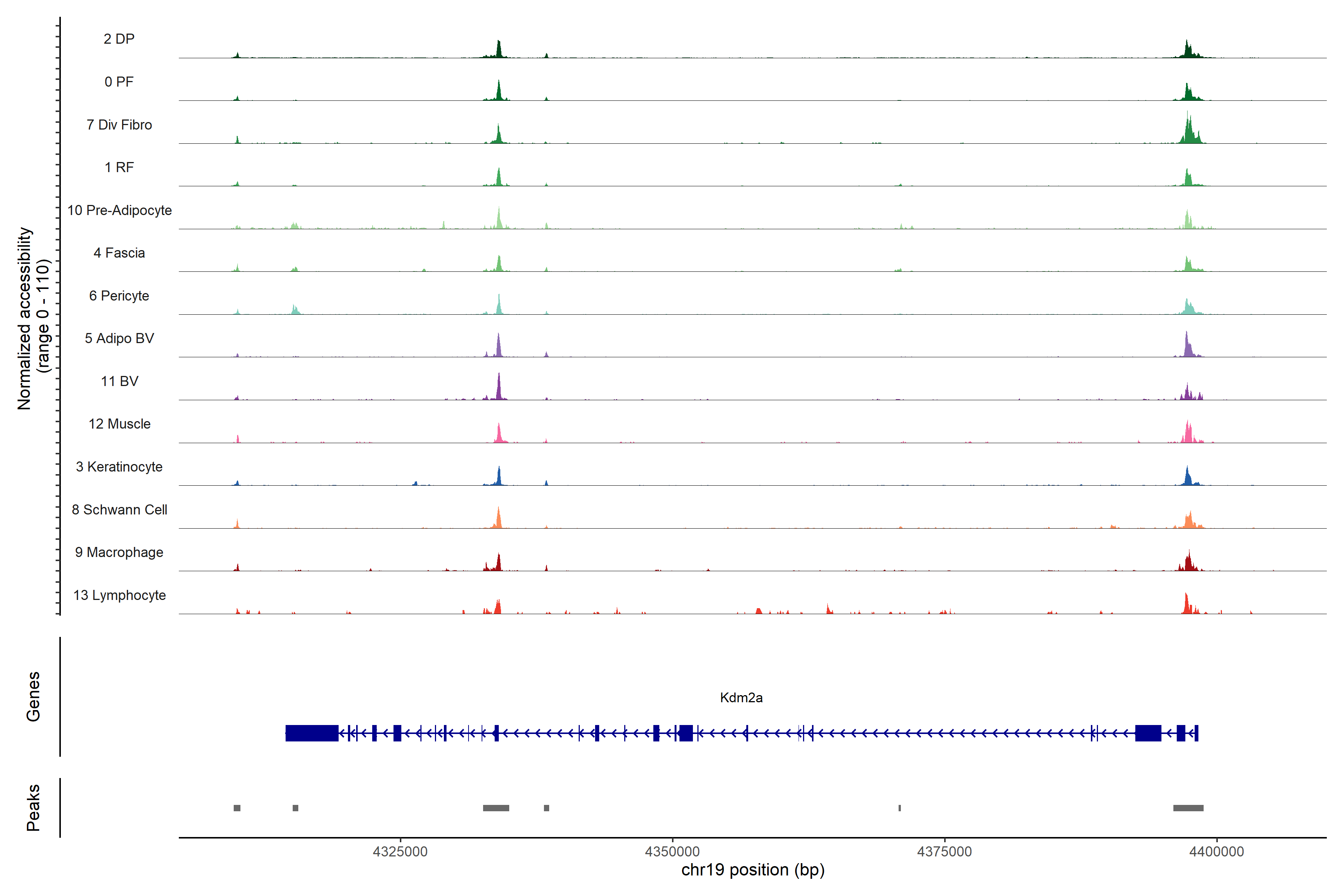1344x896 pixels.
Task: Click the 13 Lymphocyte track label
Action: (119, 595)
